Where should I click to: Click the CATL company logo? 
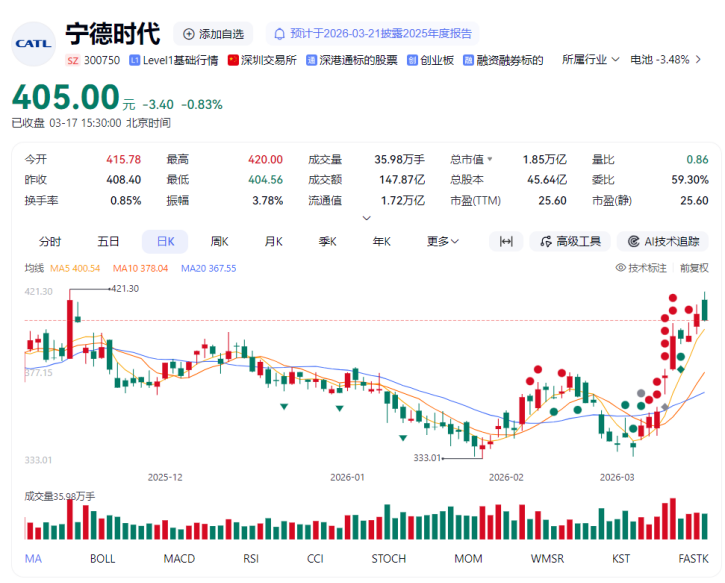tap(33, 42)
